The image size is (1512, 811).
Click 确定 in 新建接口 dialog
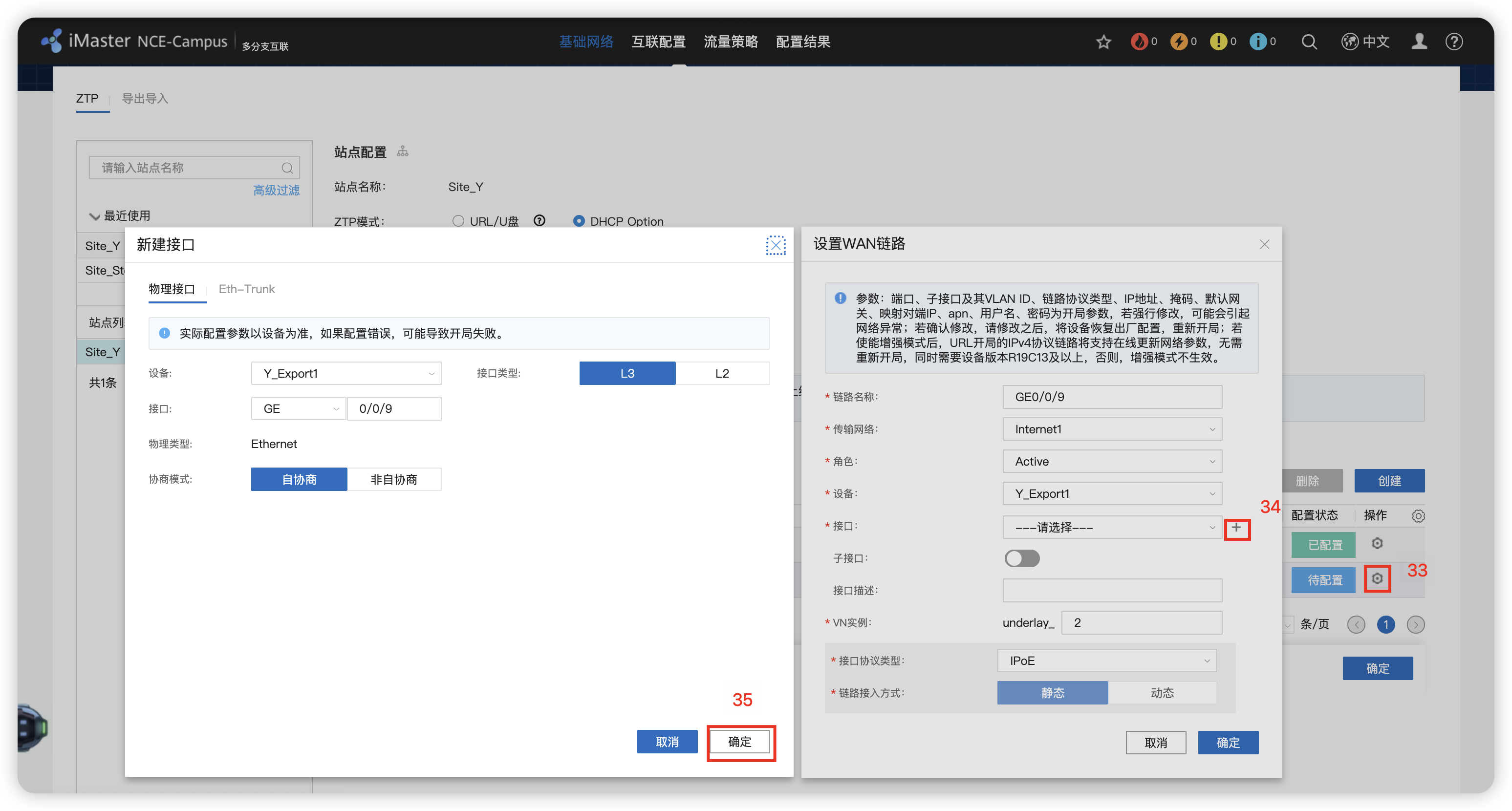(739, 742)
